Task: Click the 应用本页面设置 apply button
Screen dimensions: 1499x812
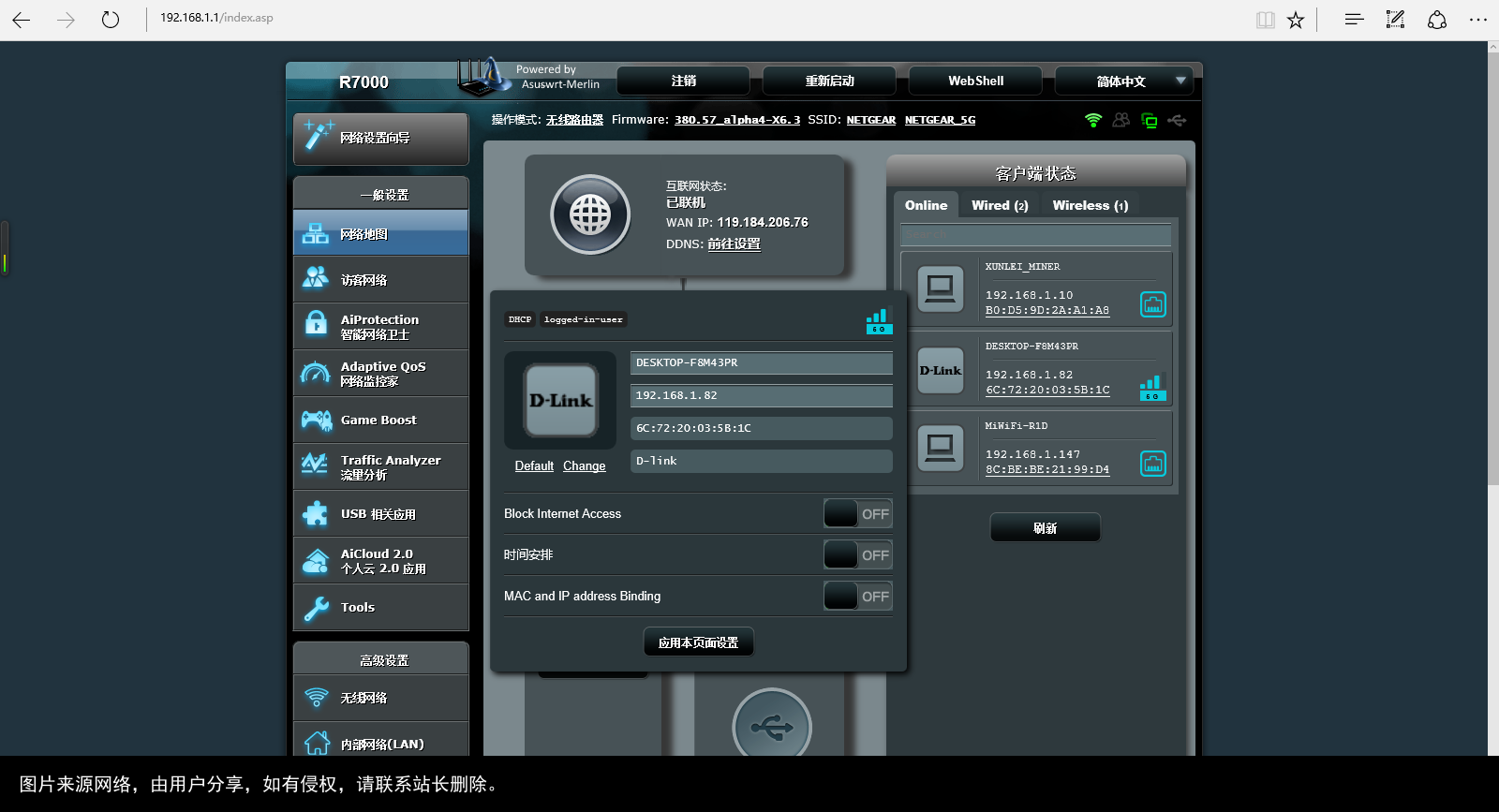Action: coord(698,642)
